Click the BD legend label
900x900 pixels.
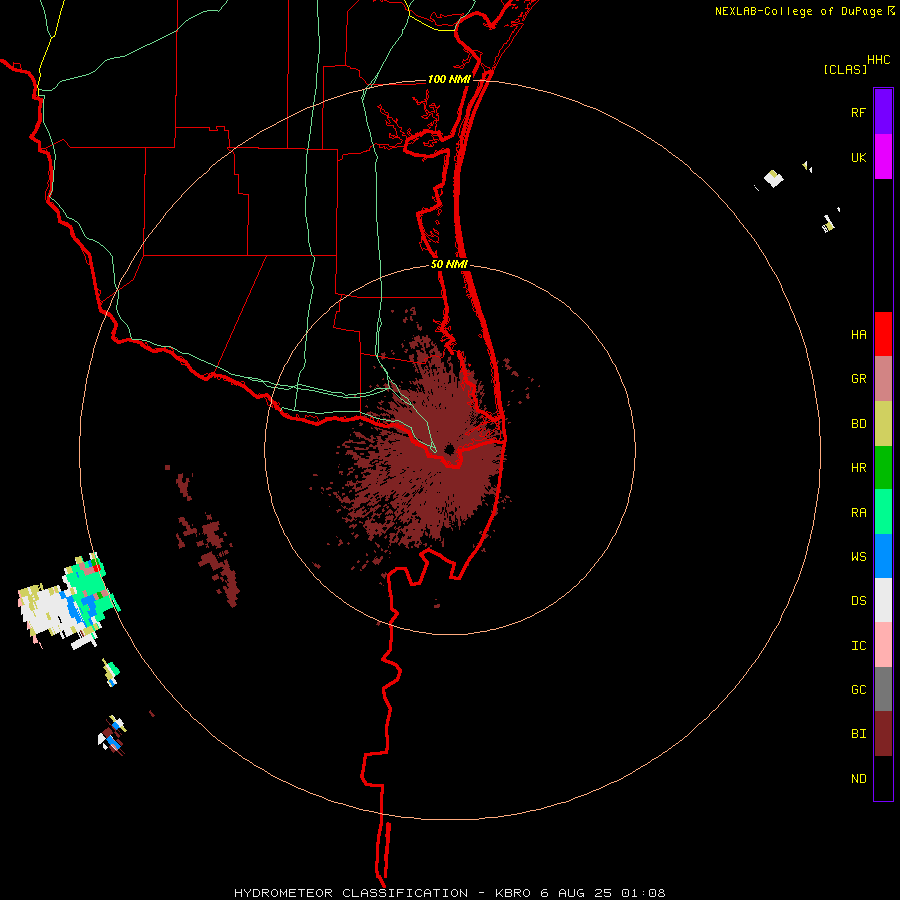pos(858,424)
